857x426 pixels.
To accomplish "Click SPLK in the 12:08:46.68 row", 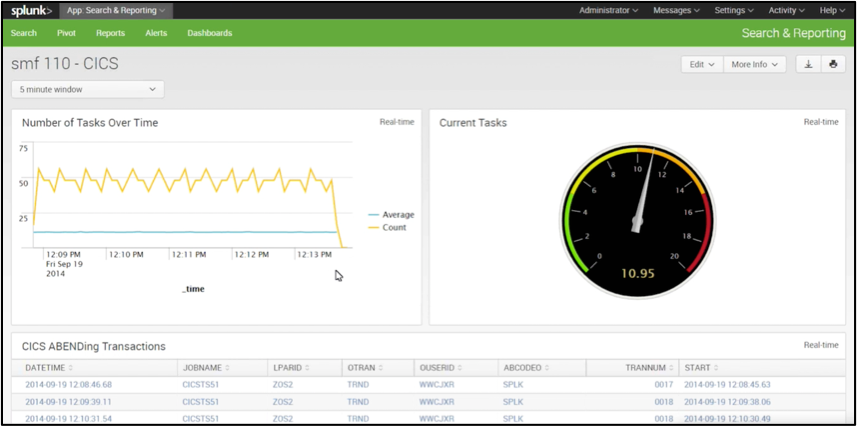I will [x=513, y=385].
